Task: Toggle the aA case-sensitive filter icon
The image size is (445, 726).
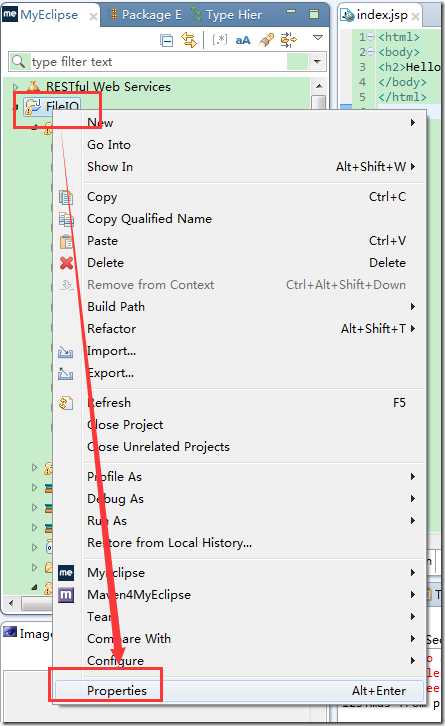Action: tap(243, 40)
